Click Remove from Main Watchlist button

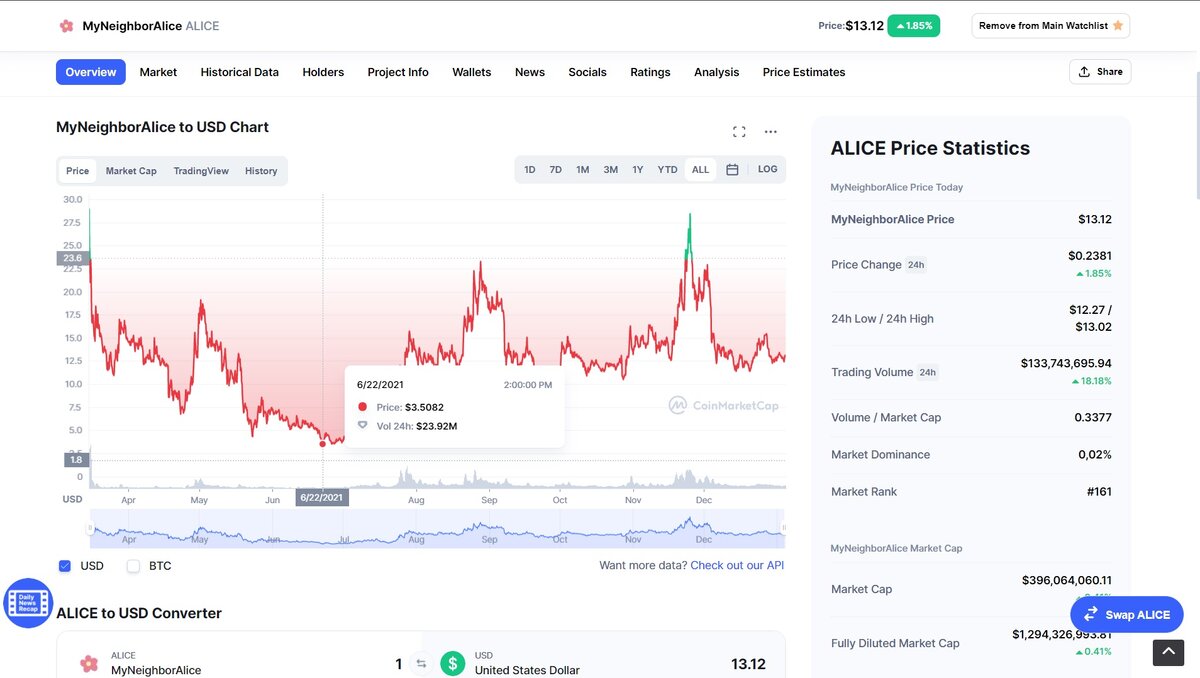pyautogui.click(x=1051, y=26)
